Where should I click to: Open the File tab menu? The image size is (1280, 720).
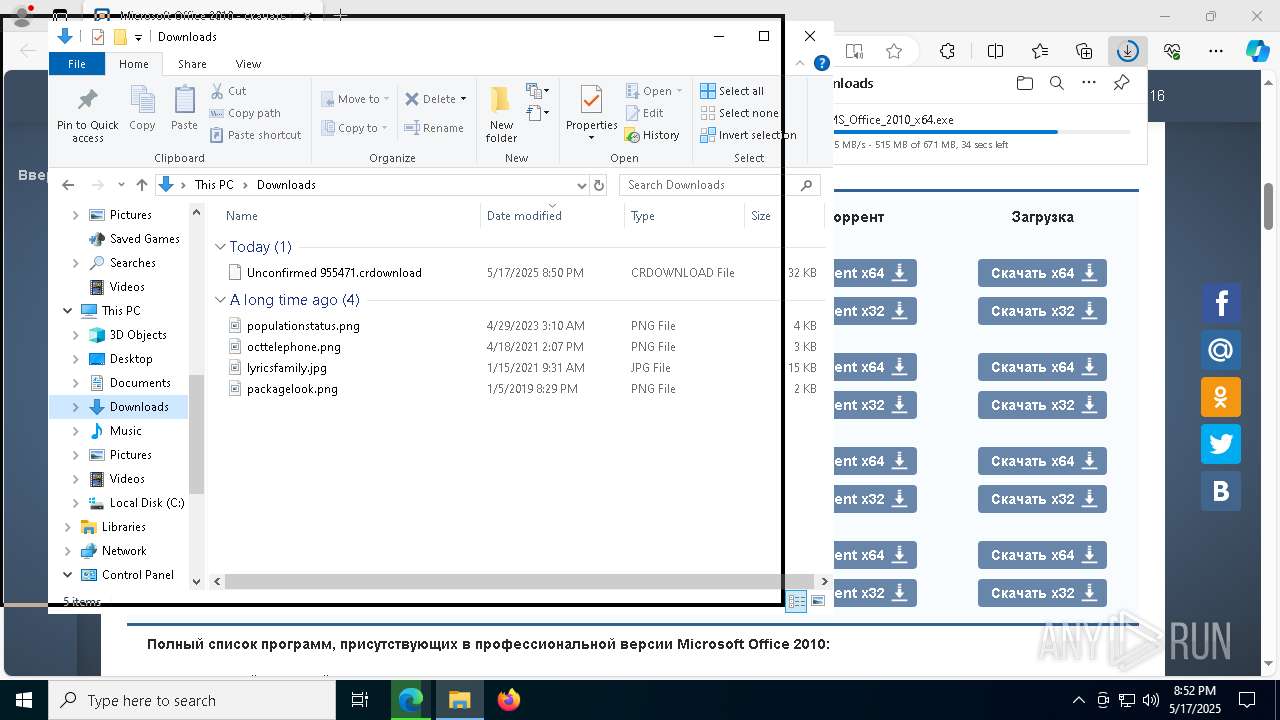(77, 64)
